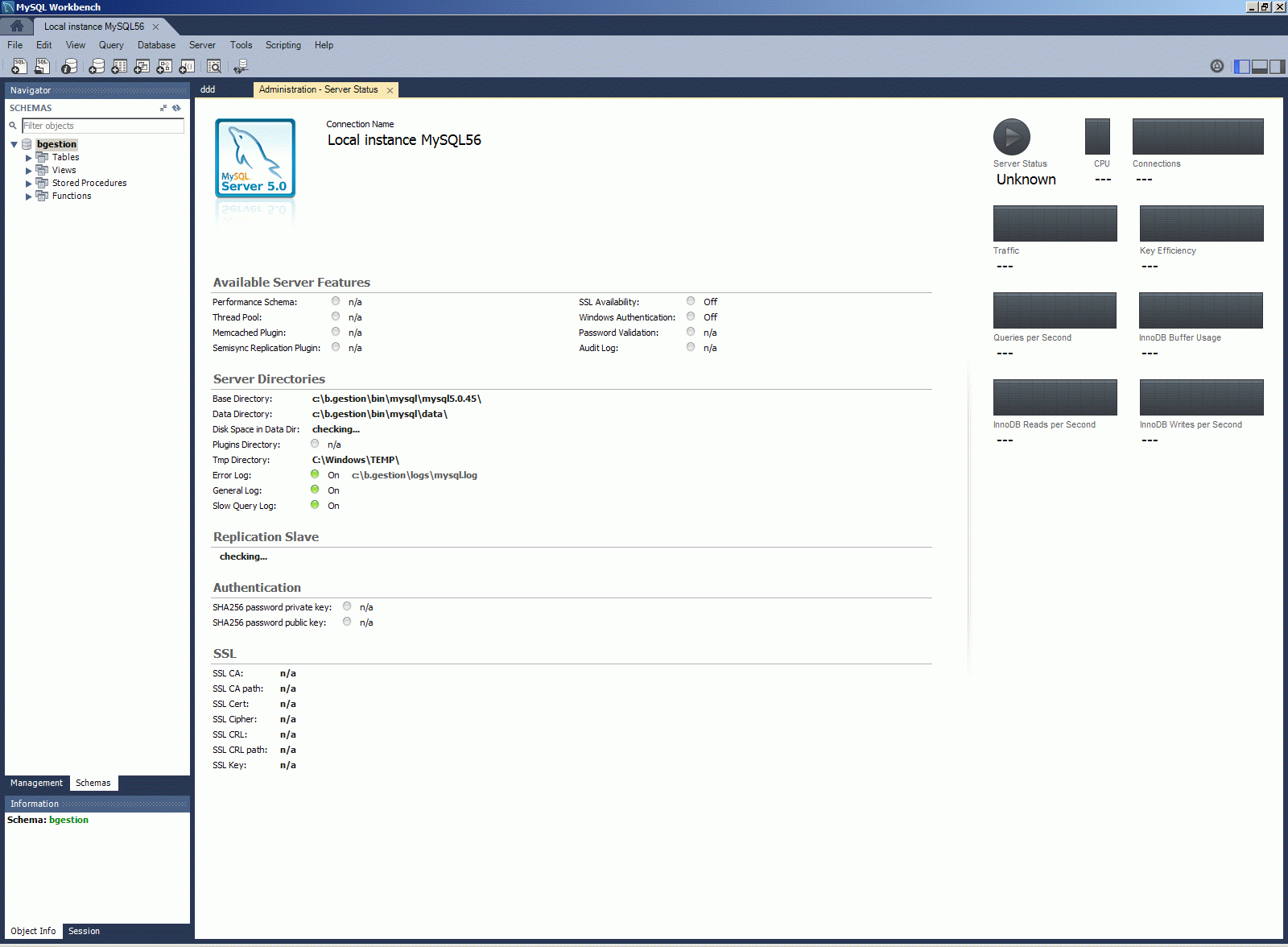
Task: Click the Traffic graph panel
Action: [1055, 223]
